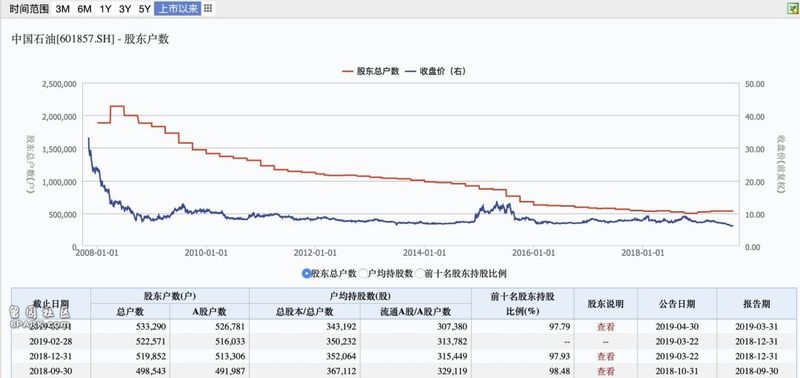Click the 公告日期 column header
The image size is (800, 378).
tap(677, 304)
